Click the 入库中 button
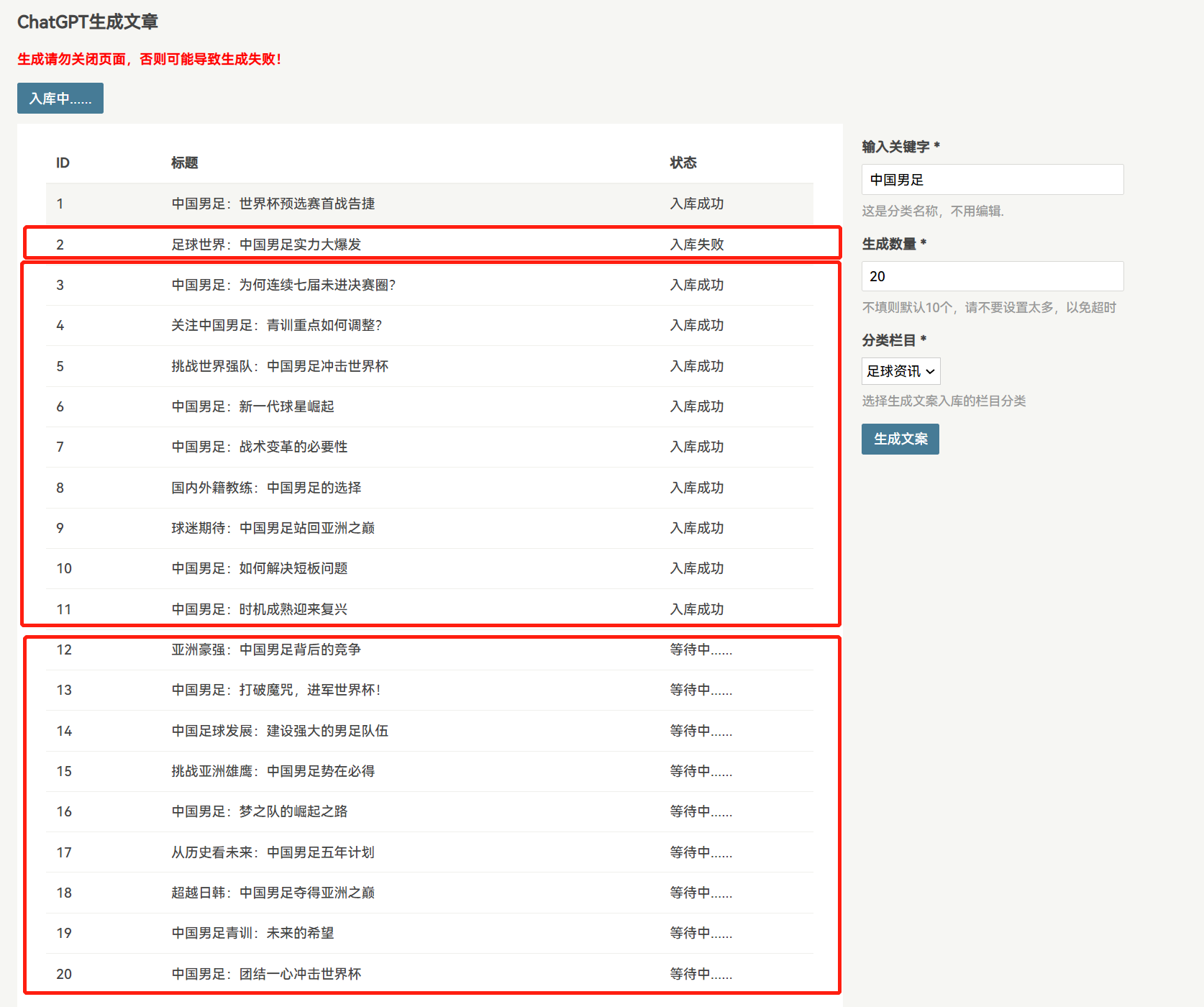Screen dimensions: 1204x1007 60,99
